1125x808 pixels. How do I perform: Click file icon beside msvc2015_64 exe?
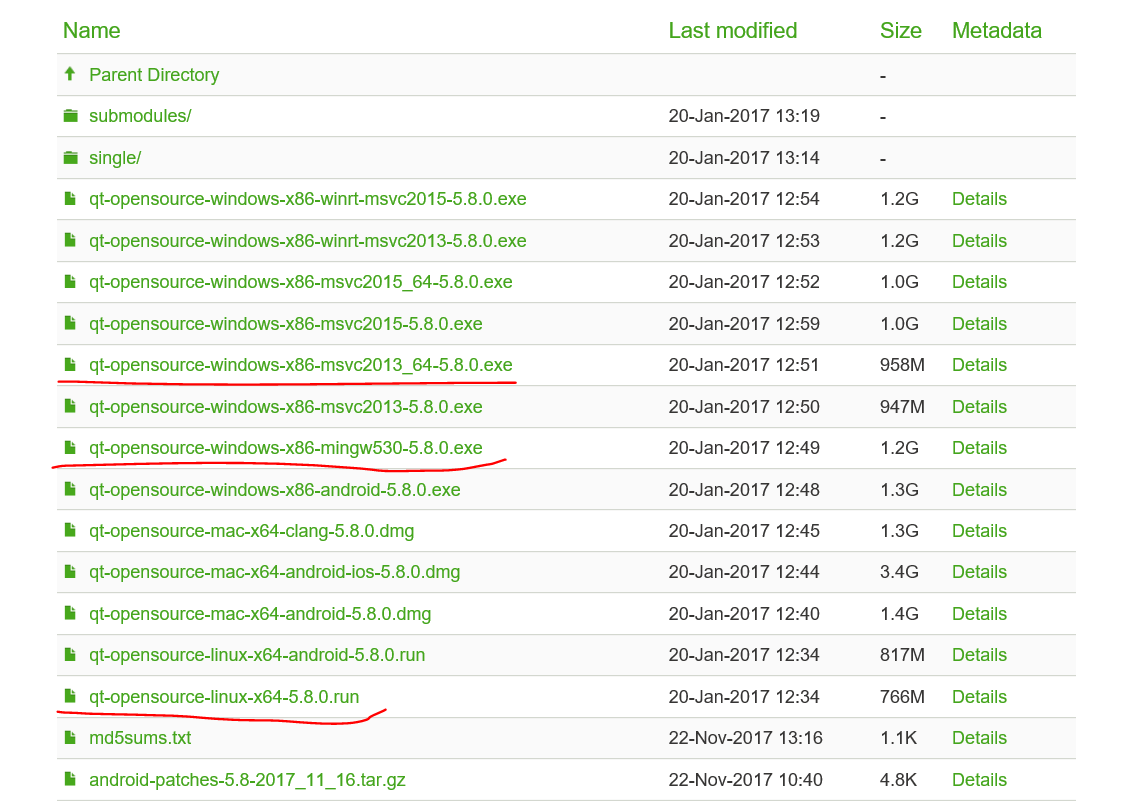pyautogui.click(x=70, y=281)
